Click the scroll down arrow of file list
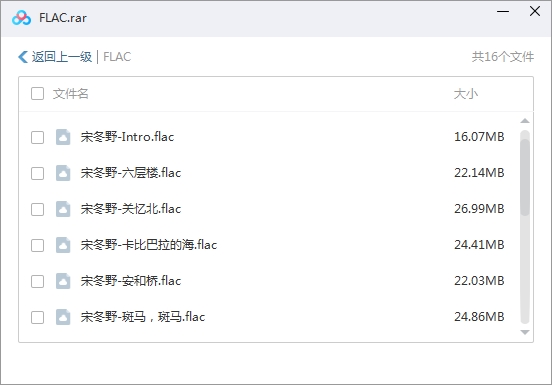 (x=525, y=332)
